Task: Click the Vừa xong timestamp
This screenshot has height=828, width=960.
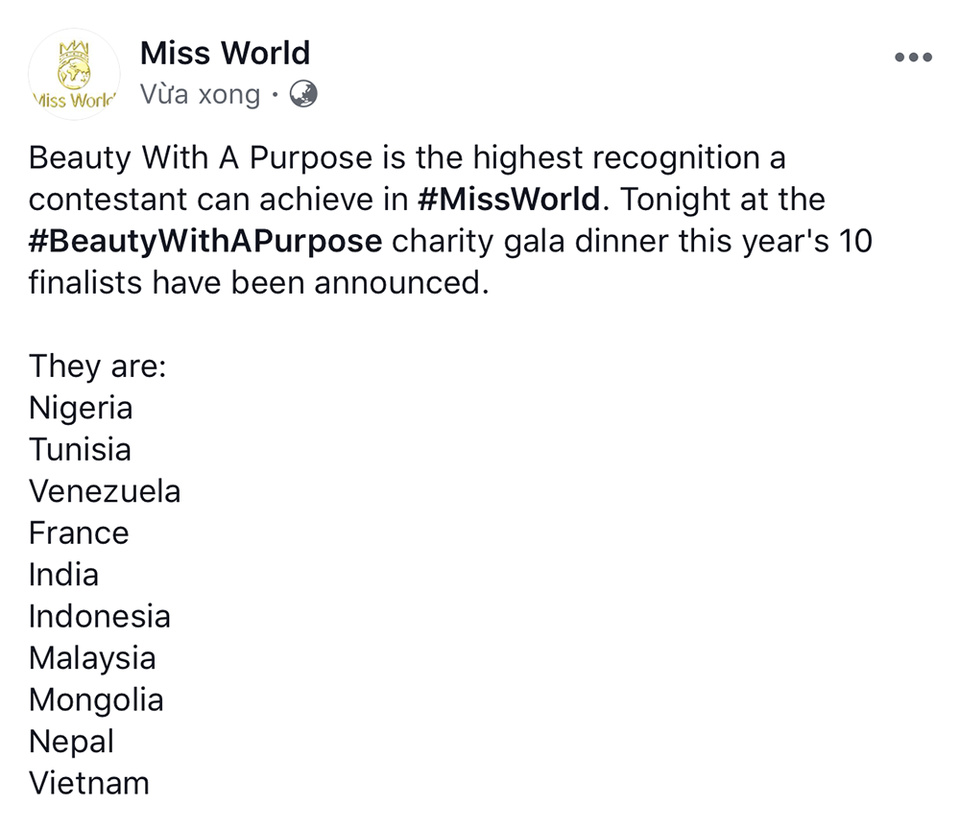Action: pos(200,95)
